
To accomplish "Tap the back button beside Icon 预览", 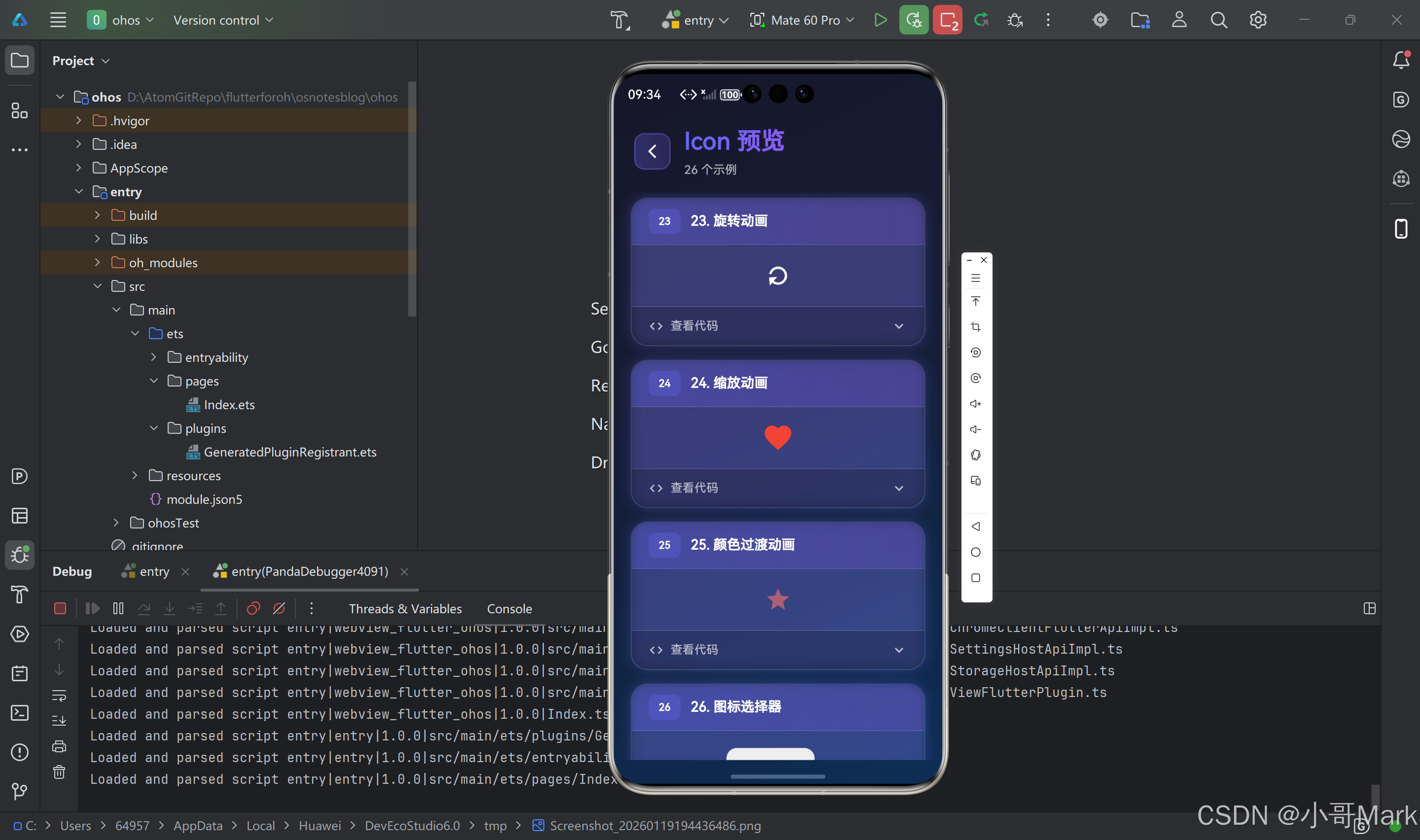I will [652, 151].
